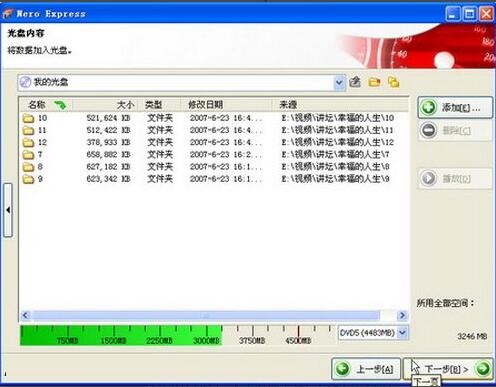Select the 378,933 KB size cell
Image resolution: width=496 pixels, height=387 pixels.
[108, 143]
